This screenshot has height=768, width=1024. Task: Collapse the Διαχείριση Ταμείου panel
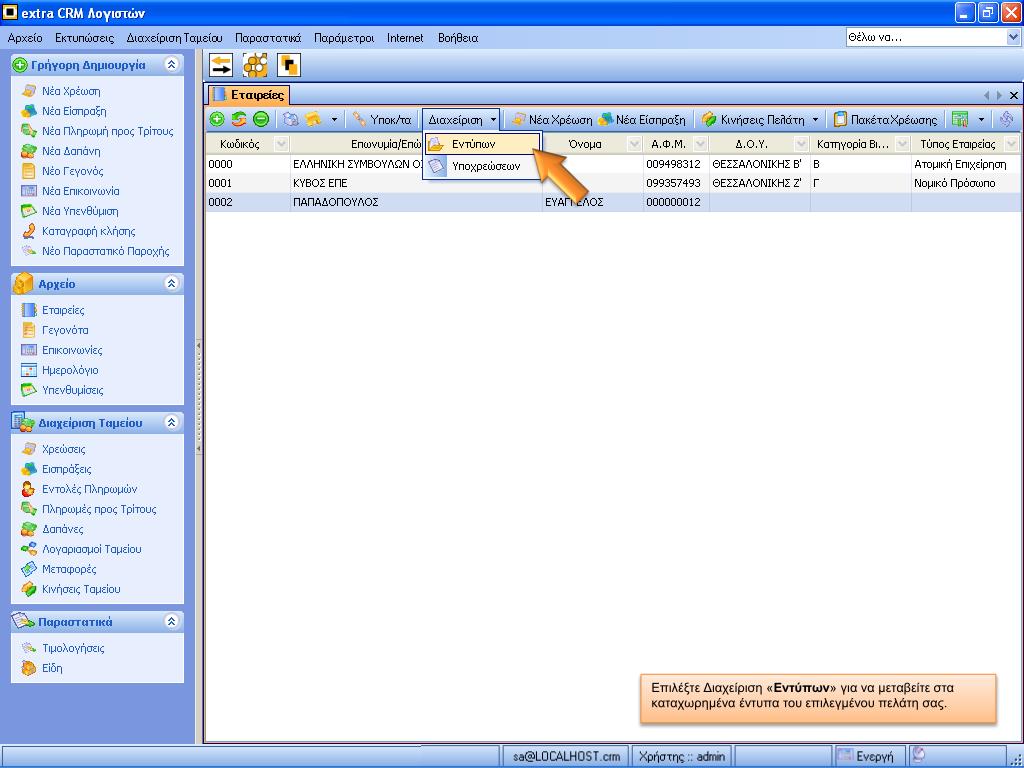172,423
